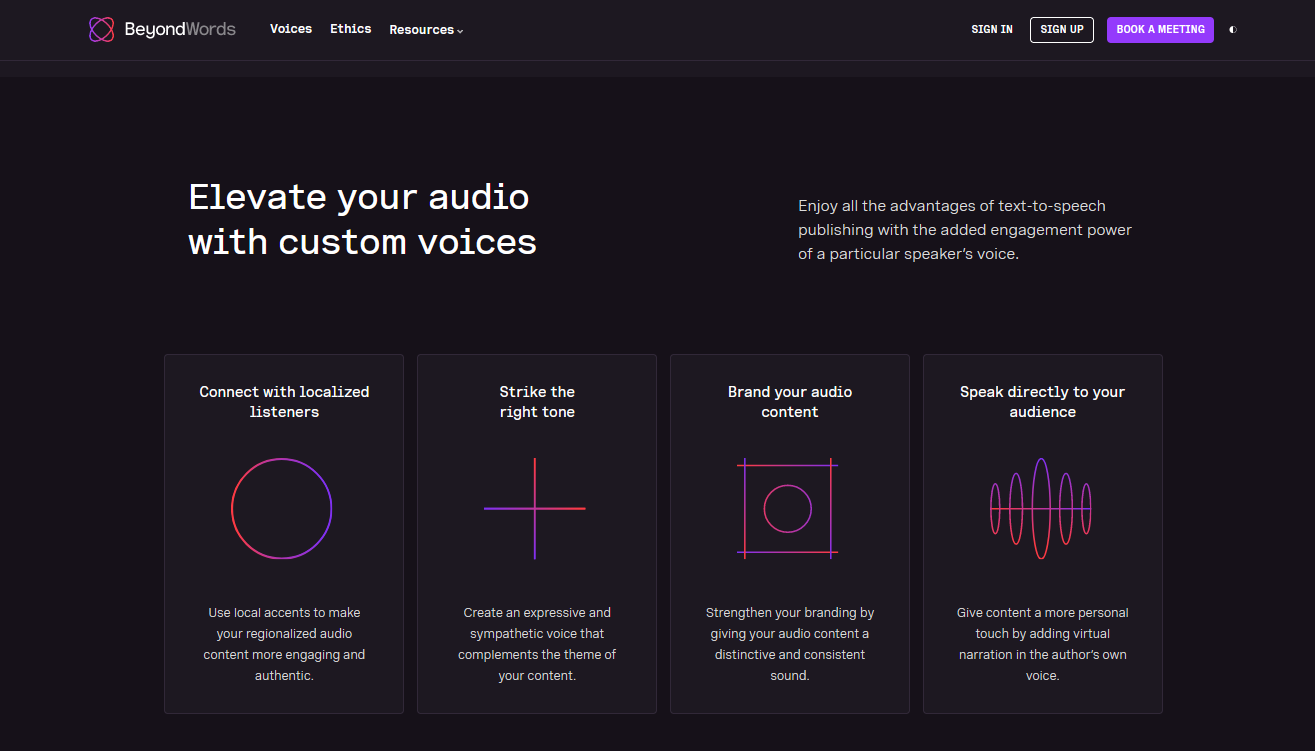The width and height of the screenshot is (1315, 751).
Task: Click the 'Create an expressive and sympathetic voice' text
Action: (x=537, y=644)
